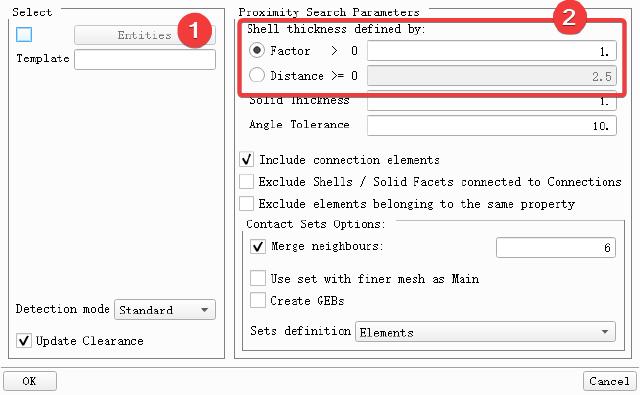Click the blue square selection icon

24,35
